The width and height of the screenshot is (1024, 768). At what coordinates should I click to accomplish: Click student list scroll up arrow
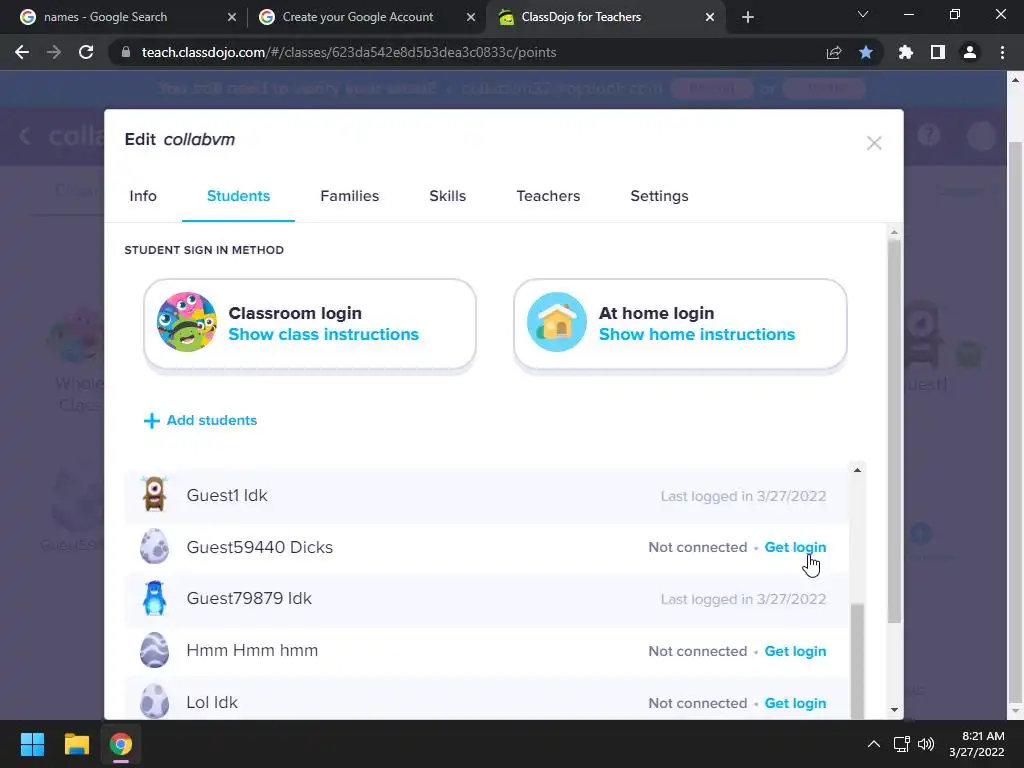[857, 470]
